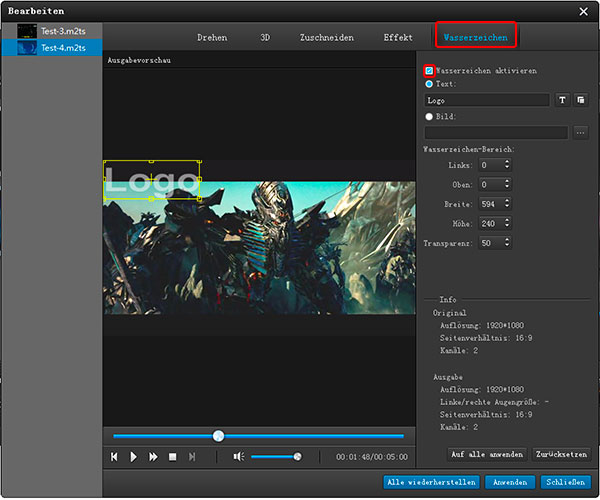
Task: Increase the Breite value with up arrow
Action: pyautogui.click(x=507, y=201)
